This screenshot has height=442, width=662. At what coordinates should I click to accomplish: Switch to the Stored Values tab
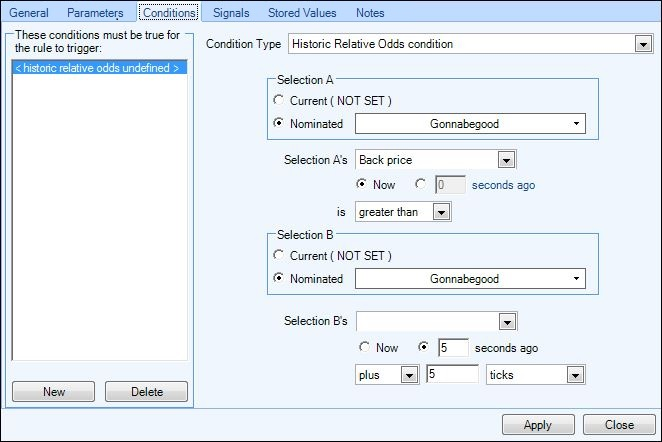click(x=302, y=13)
